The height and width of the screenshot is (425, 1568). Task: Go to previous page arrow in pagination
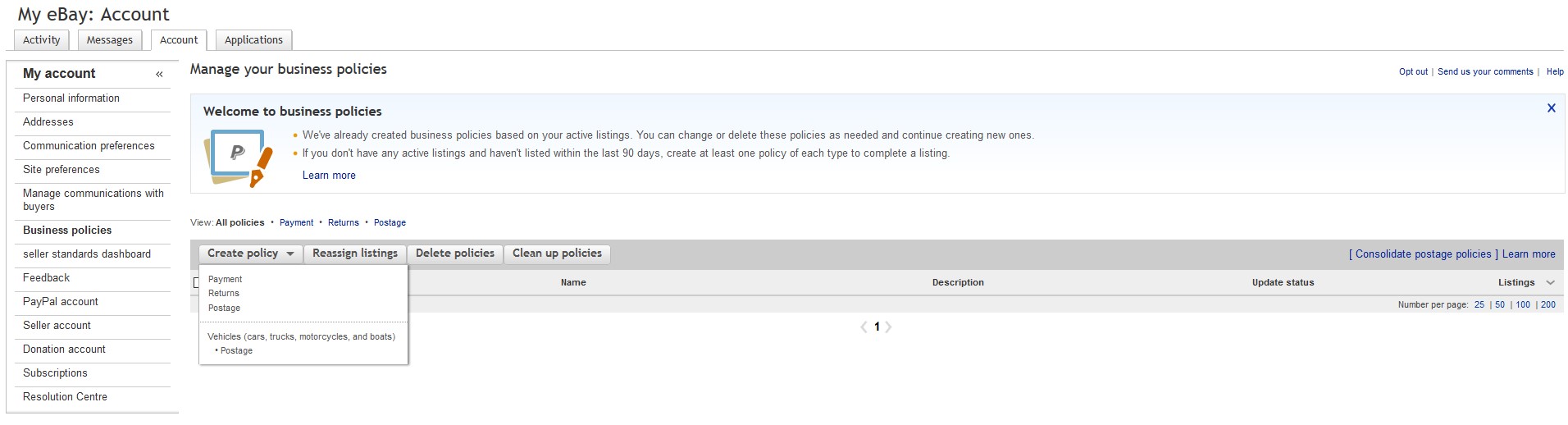[864, 327]
